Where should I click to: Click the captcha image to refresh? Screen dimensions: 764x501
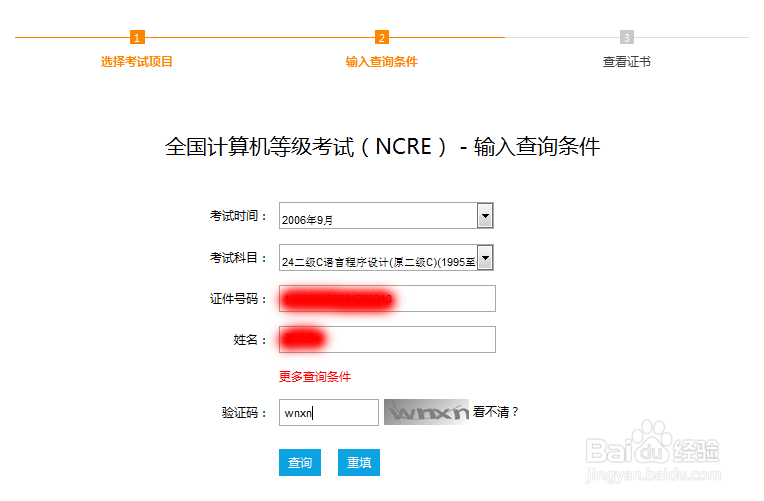(x=426, y=412)
